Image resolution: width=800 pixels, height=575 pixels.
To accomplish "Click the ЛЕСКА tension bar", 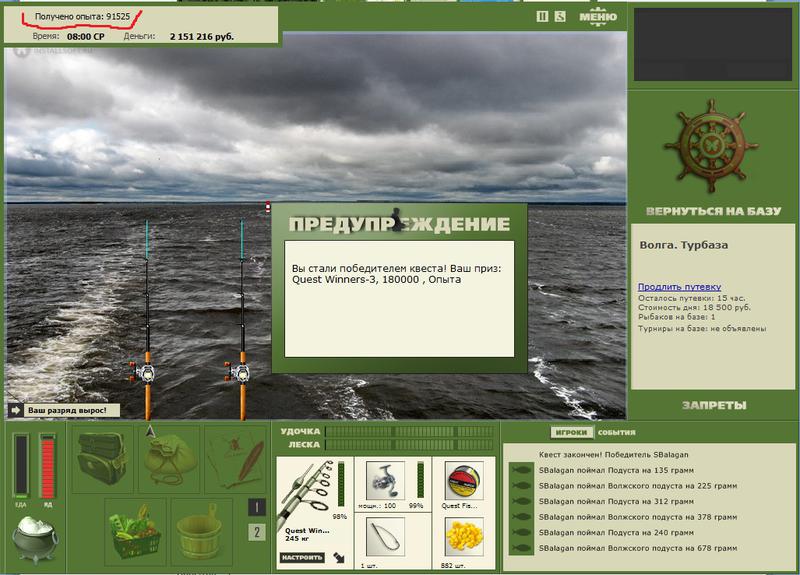I will pos(410,444).
